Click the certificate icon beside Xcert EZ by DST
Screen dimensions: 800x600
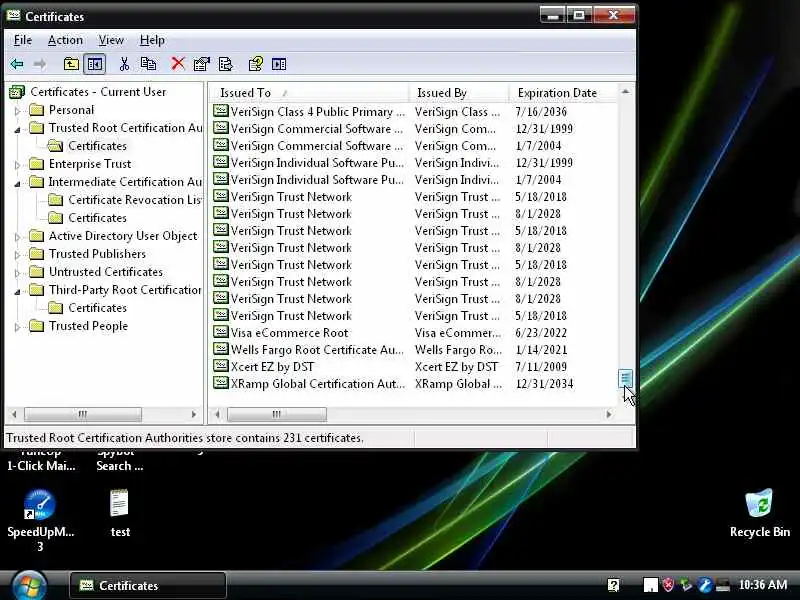coord(220,366)
